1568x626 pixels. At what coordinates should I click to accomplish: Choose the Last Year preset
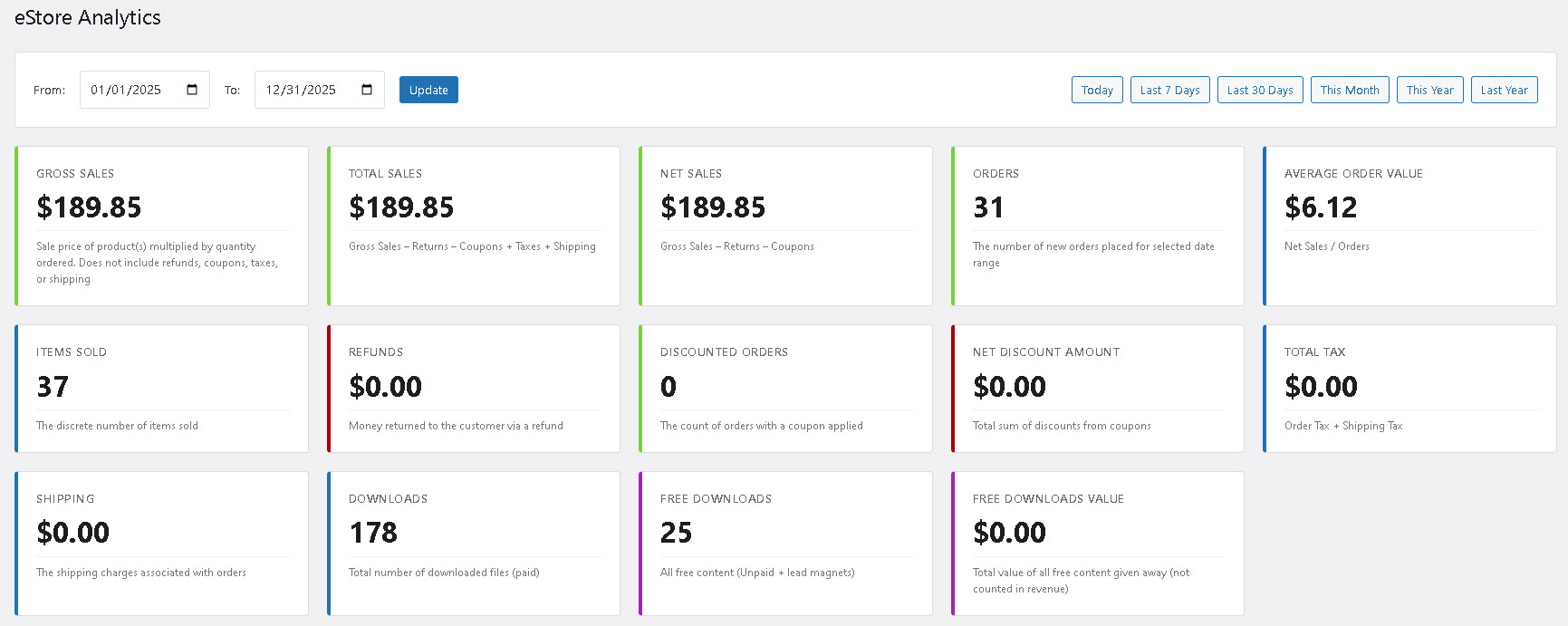click(1504, 90)
